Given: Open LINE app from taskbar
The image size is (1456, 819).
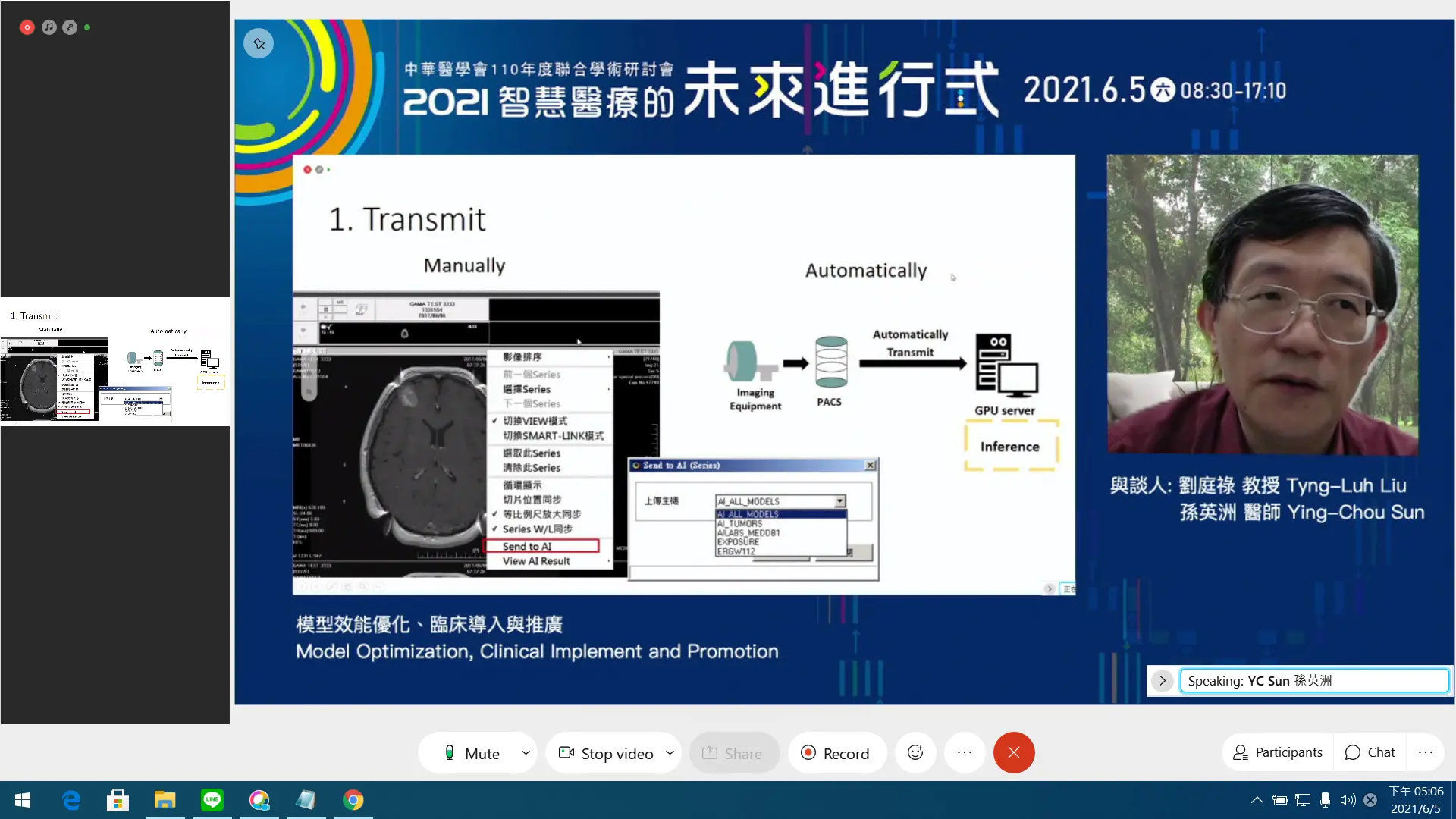Looking at the screenshot, I should click(212, 800).
